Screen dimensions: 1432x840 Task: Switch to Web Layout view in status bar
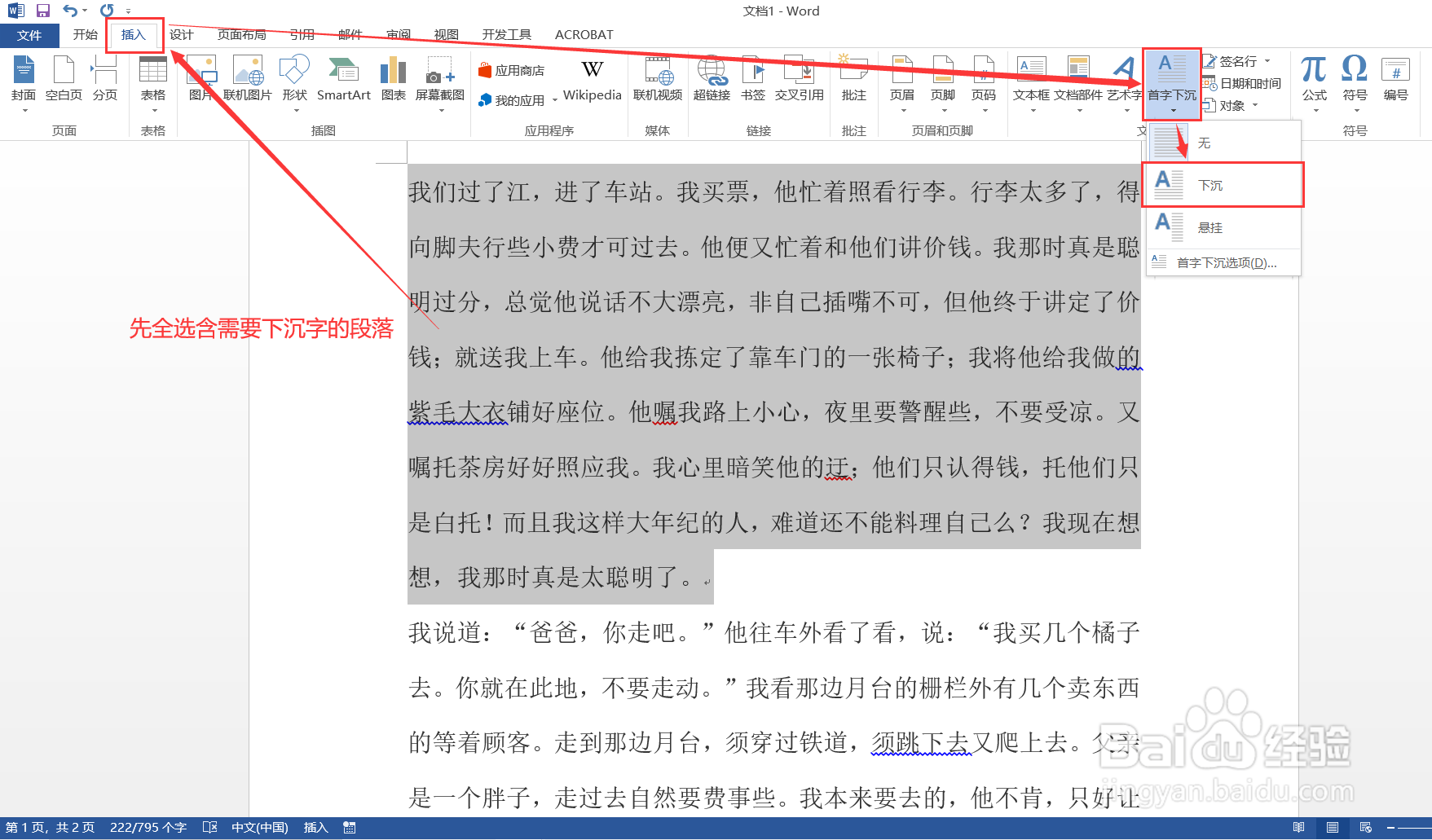[x=1366, y=828]
